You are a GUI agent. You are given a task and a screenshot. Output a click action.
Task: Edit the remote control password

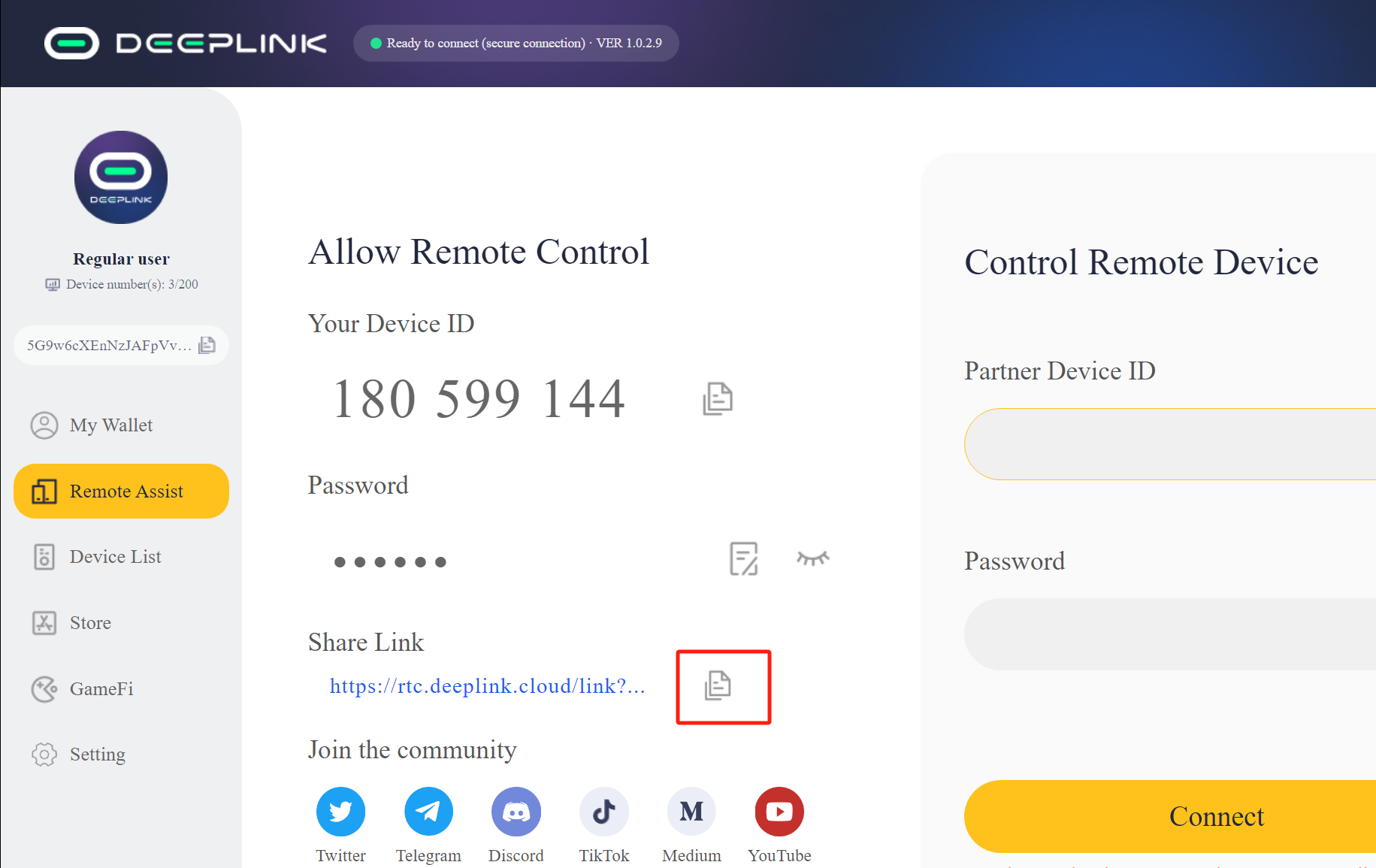coord(743,559)
